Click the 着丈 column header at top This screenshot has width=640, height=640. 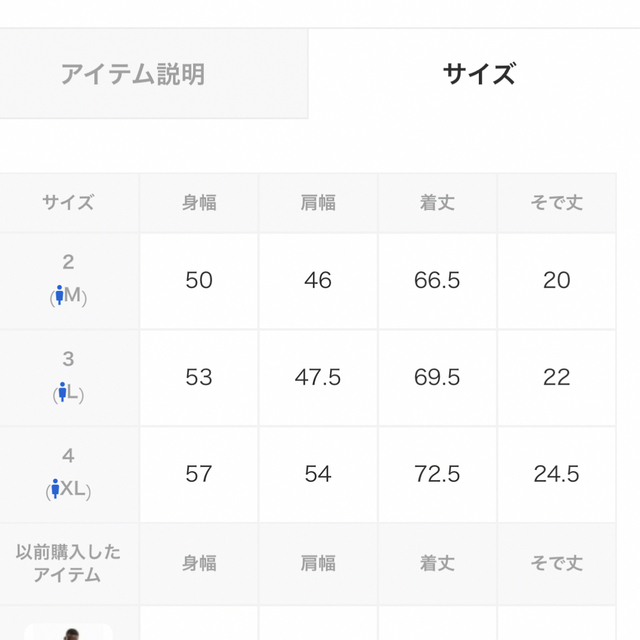pyautogui.click(x=437, y=203)
